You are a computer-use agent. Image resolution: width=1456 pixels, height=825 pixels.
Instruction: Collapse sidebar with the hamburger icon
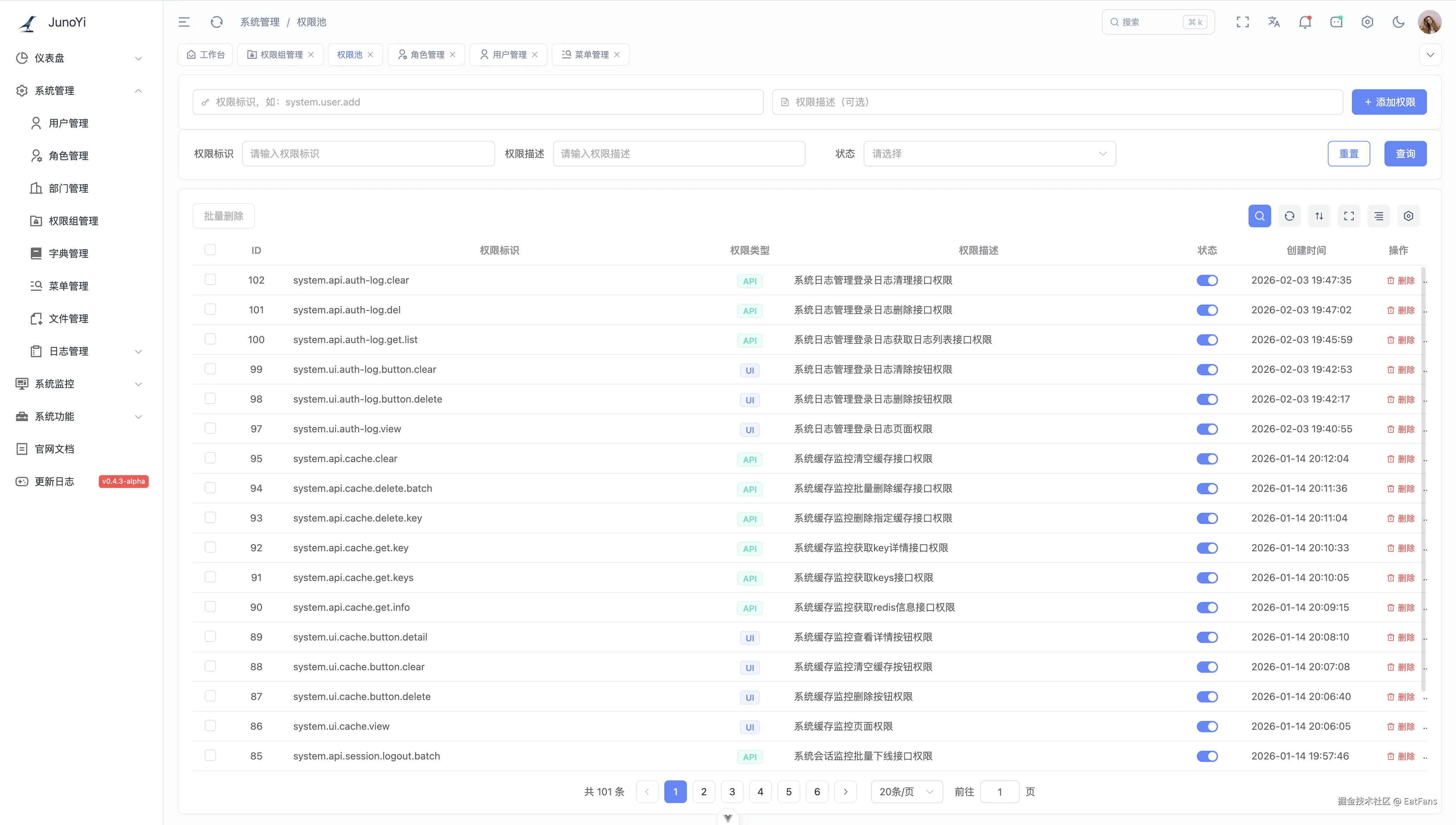[184, 22]
